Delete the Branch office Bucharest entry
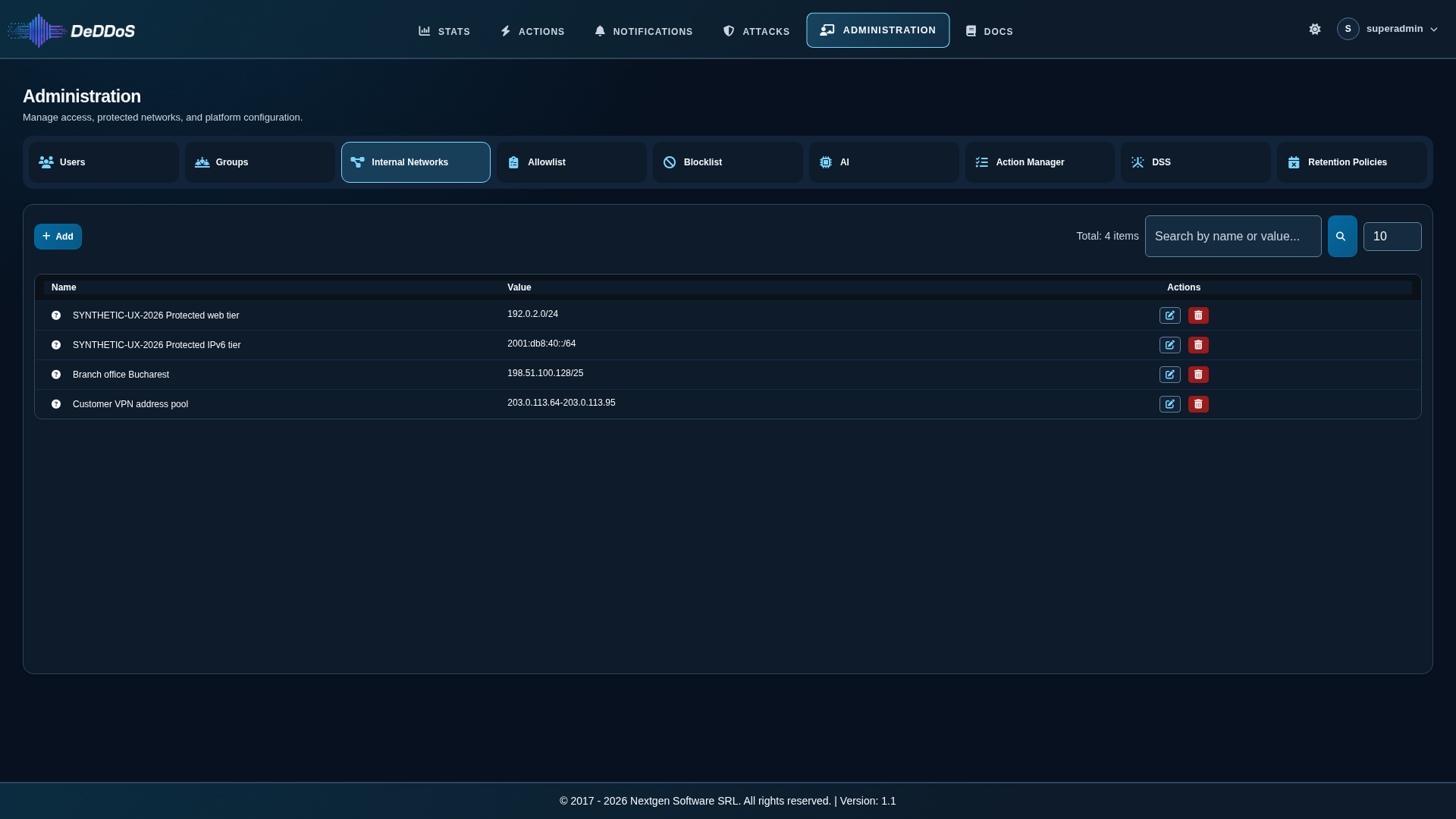The image size is (1456, 819). pos(1198,375)
